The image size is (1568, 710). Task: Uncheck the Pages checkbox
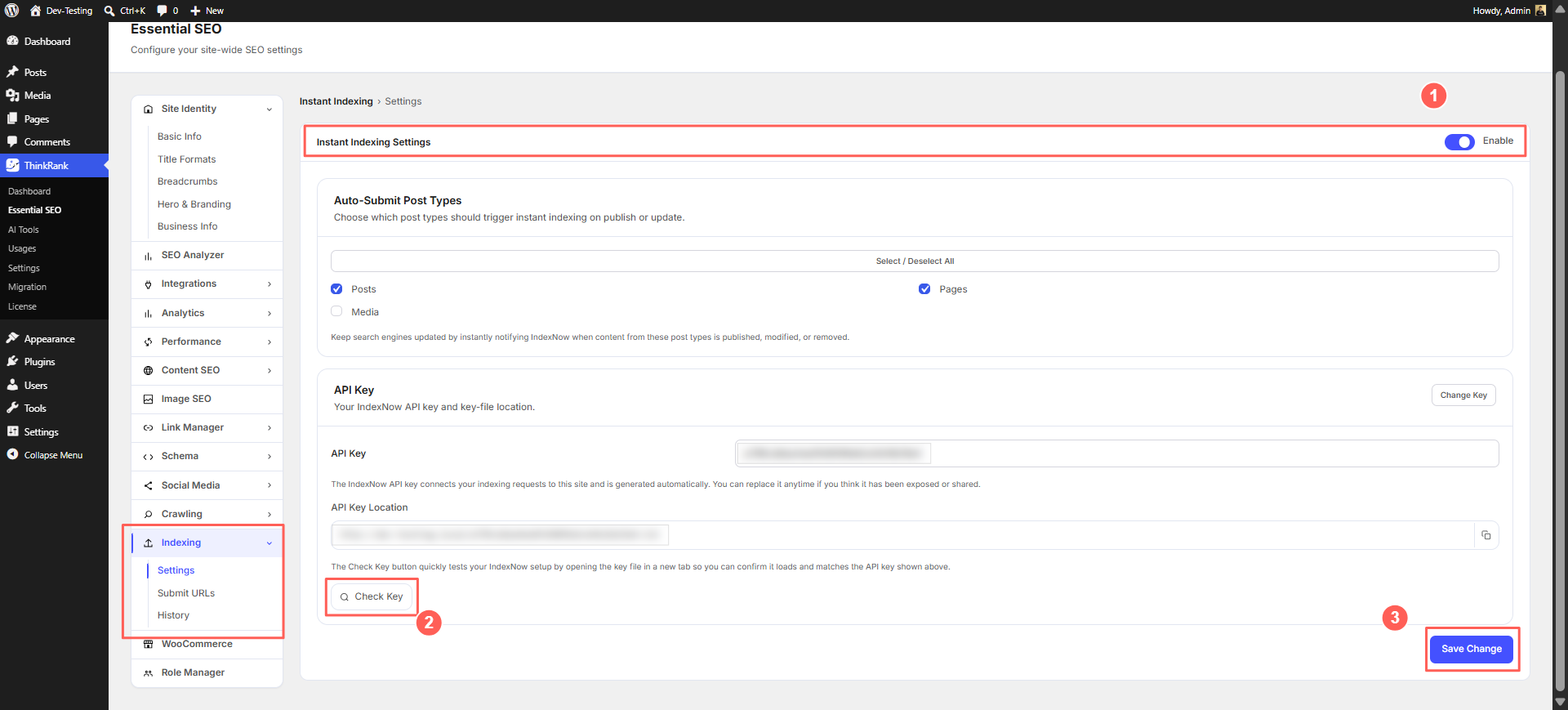click(x=924, y=289)
